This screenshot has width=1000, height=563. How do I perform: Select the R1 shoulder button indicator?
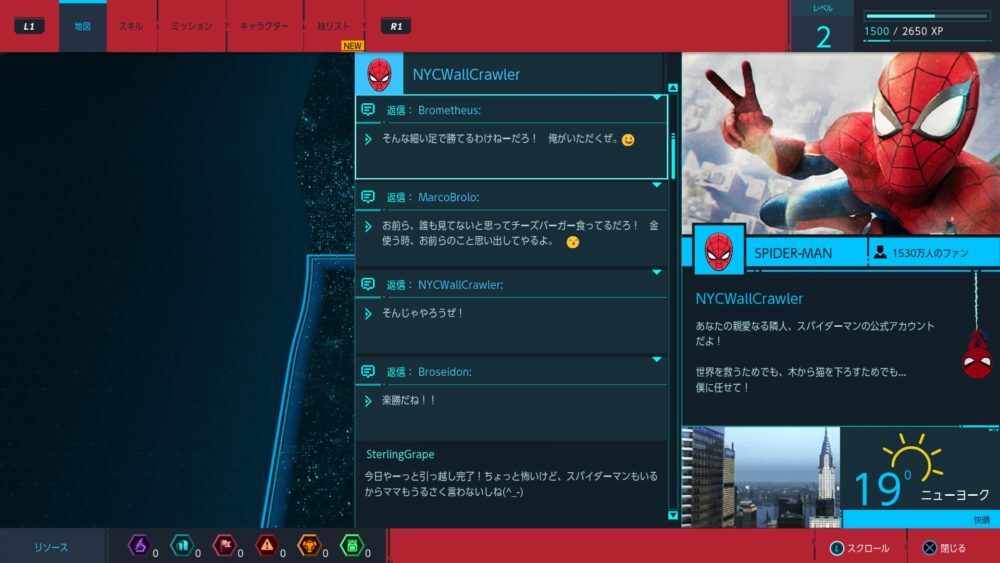point(396,26)
